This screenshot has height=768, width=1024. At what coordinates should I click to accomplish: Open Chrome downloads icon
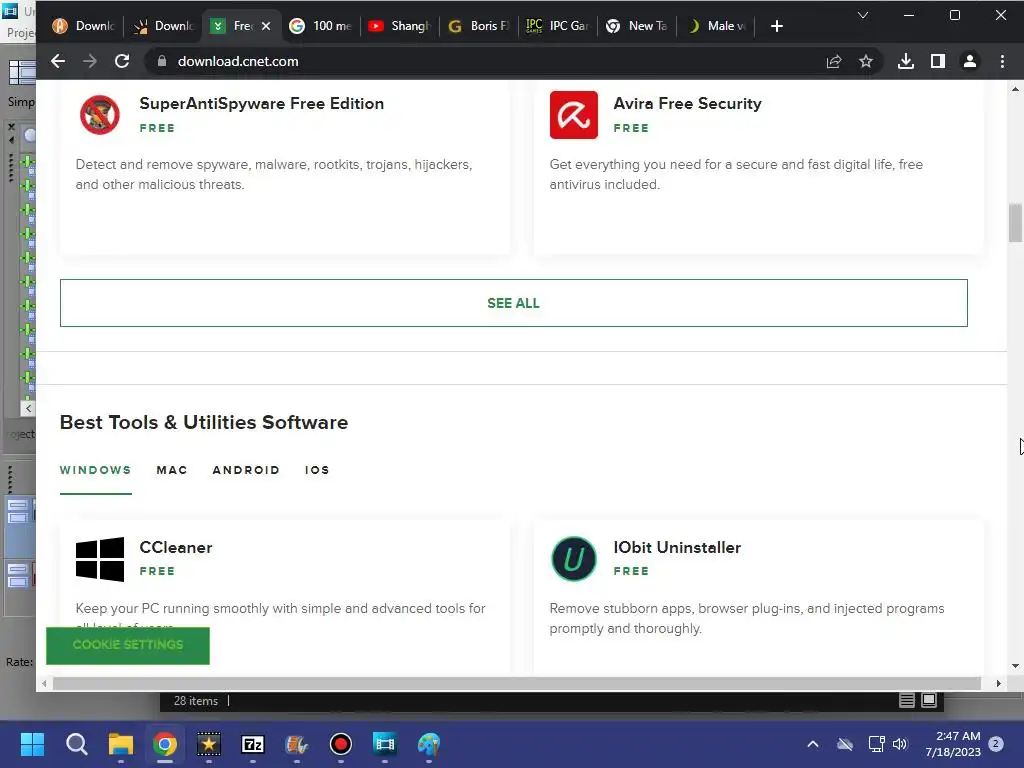point(906,61)
